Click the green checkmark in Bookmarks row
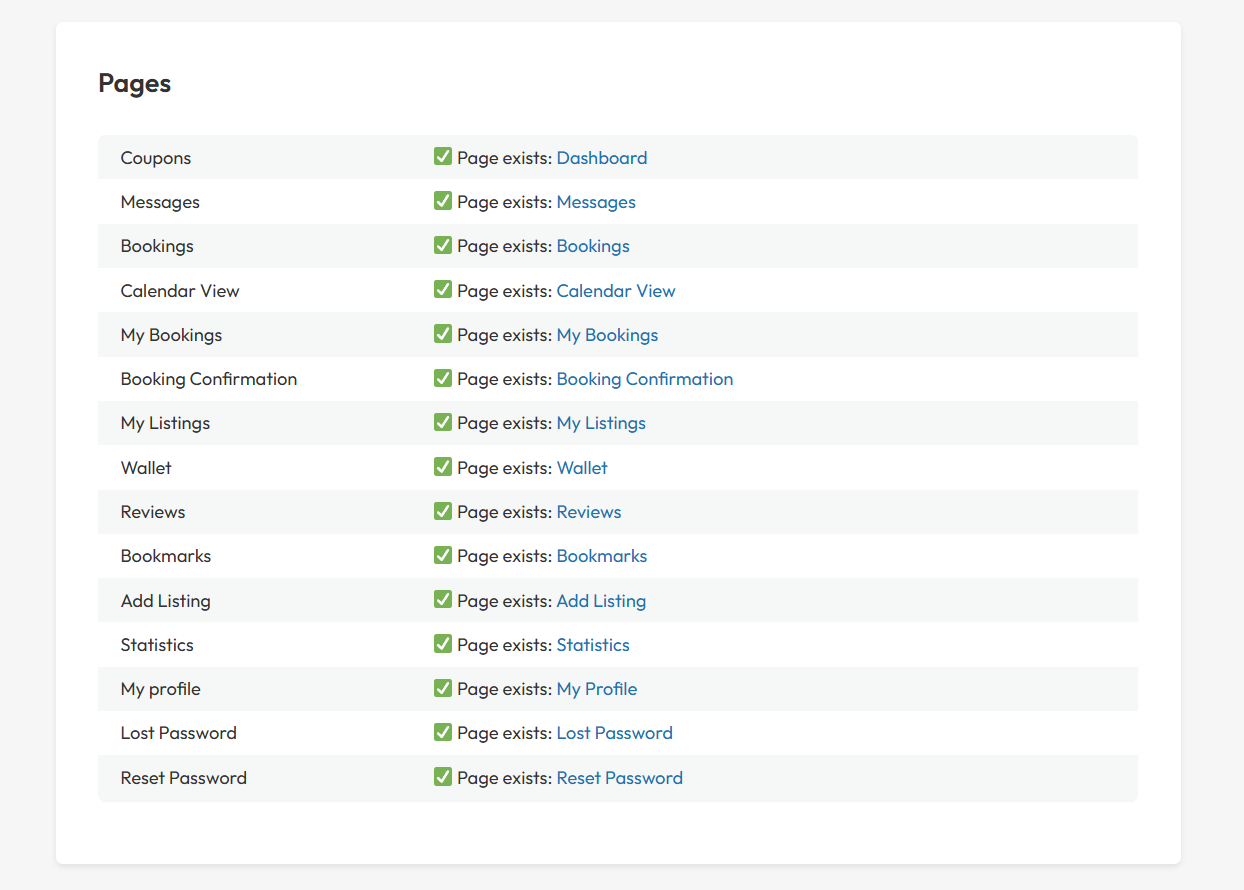This screenshot has width=1244, height=890. point(443,555)
